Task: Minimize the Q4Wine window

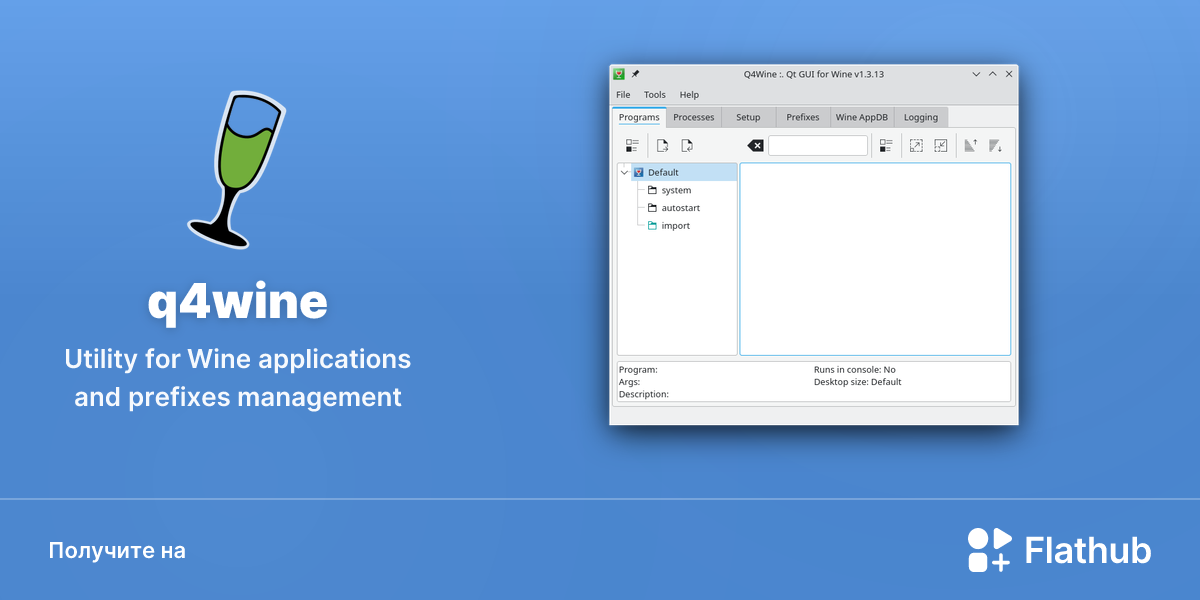Action: 977,74
